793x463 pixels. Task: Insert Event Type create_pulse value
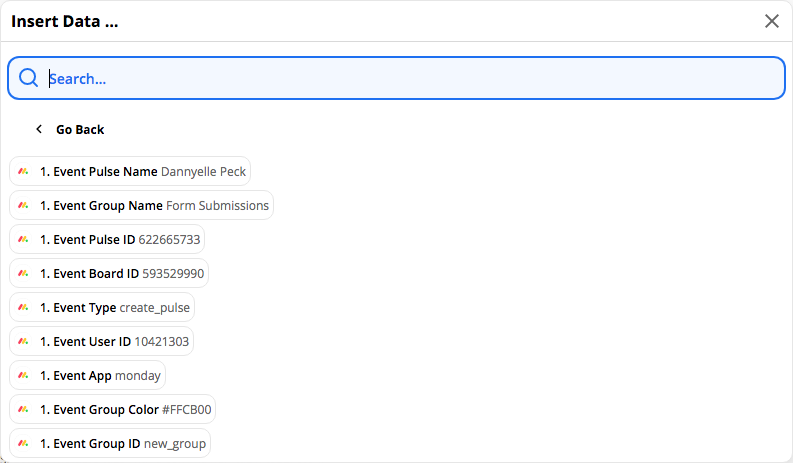point(102,307)
